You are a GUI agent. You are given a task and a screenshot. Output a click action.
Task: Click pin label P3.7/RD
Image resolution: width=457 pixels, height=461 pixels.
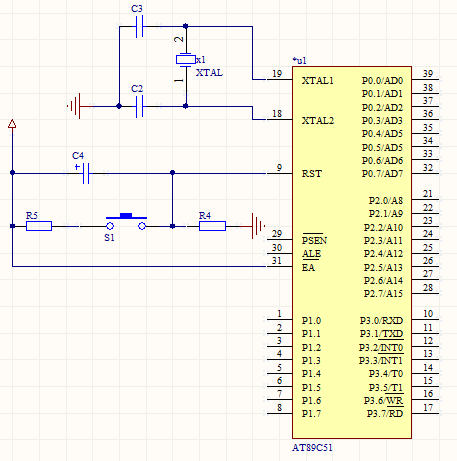point(385,414)
